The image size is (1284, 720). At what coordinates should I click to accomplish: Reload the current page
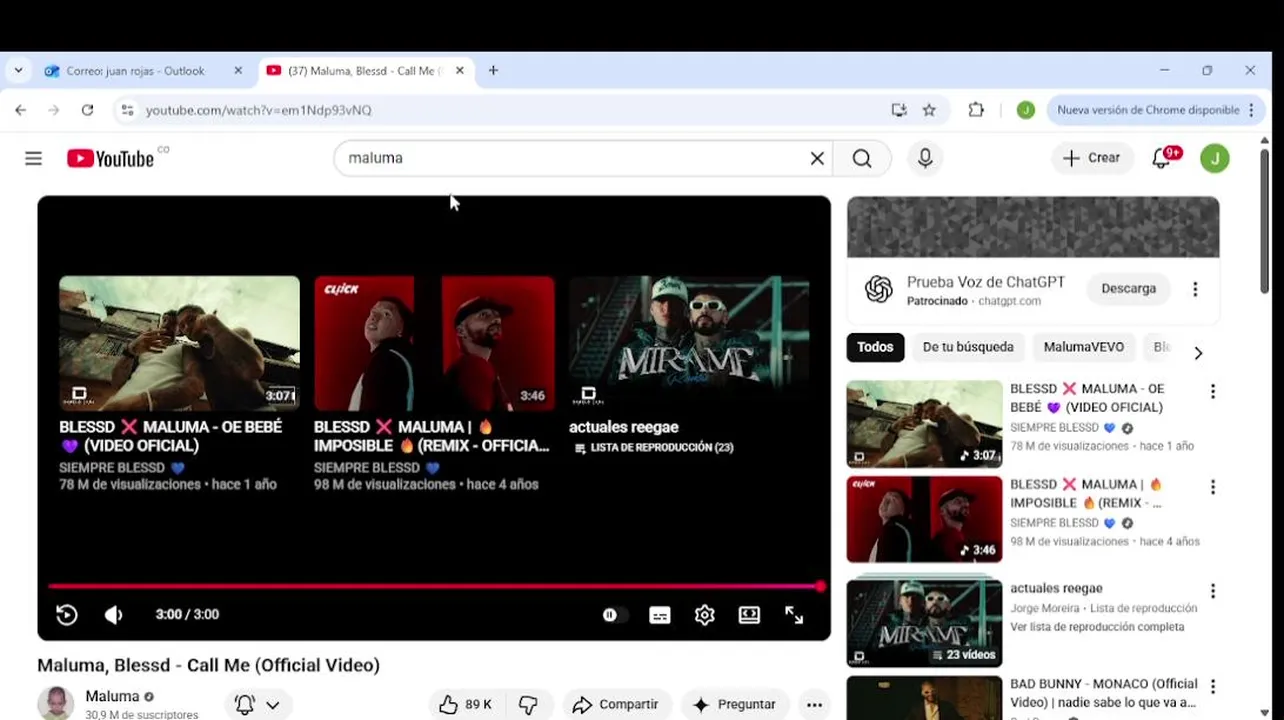pos(87,110)
